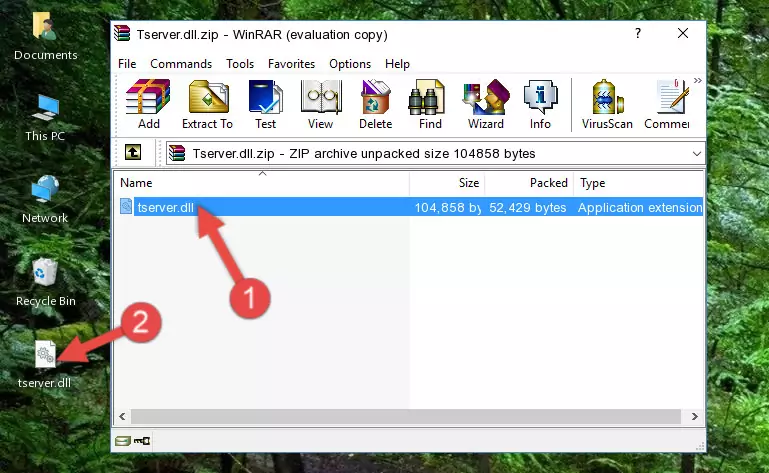Open the address bar dropdown arrow
This screenshot has height=473, width=769.
696,154
